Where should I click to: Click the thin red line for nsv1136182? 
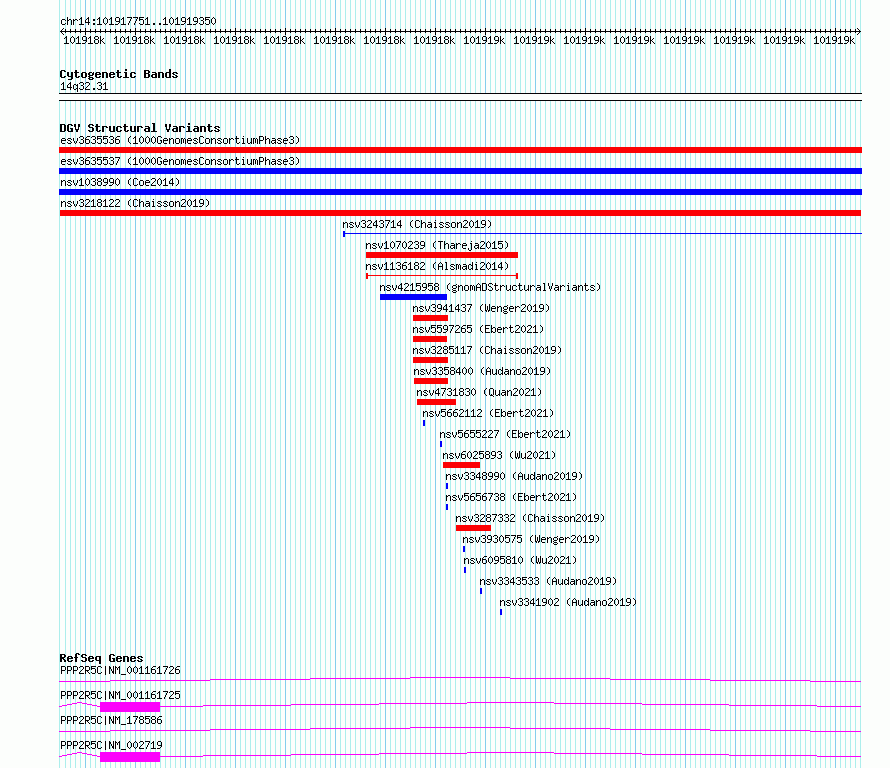[442, 276]
